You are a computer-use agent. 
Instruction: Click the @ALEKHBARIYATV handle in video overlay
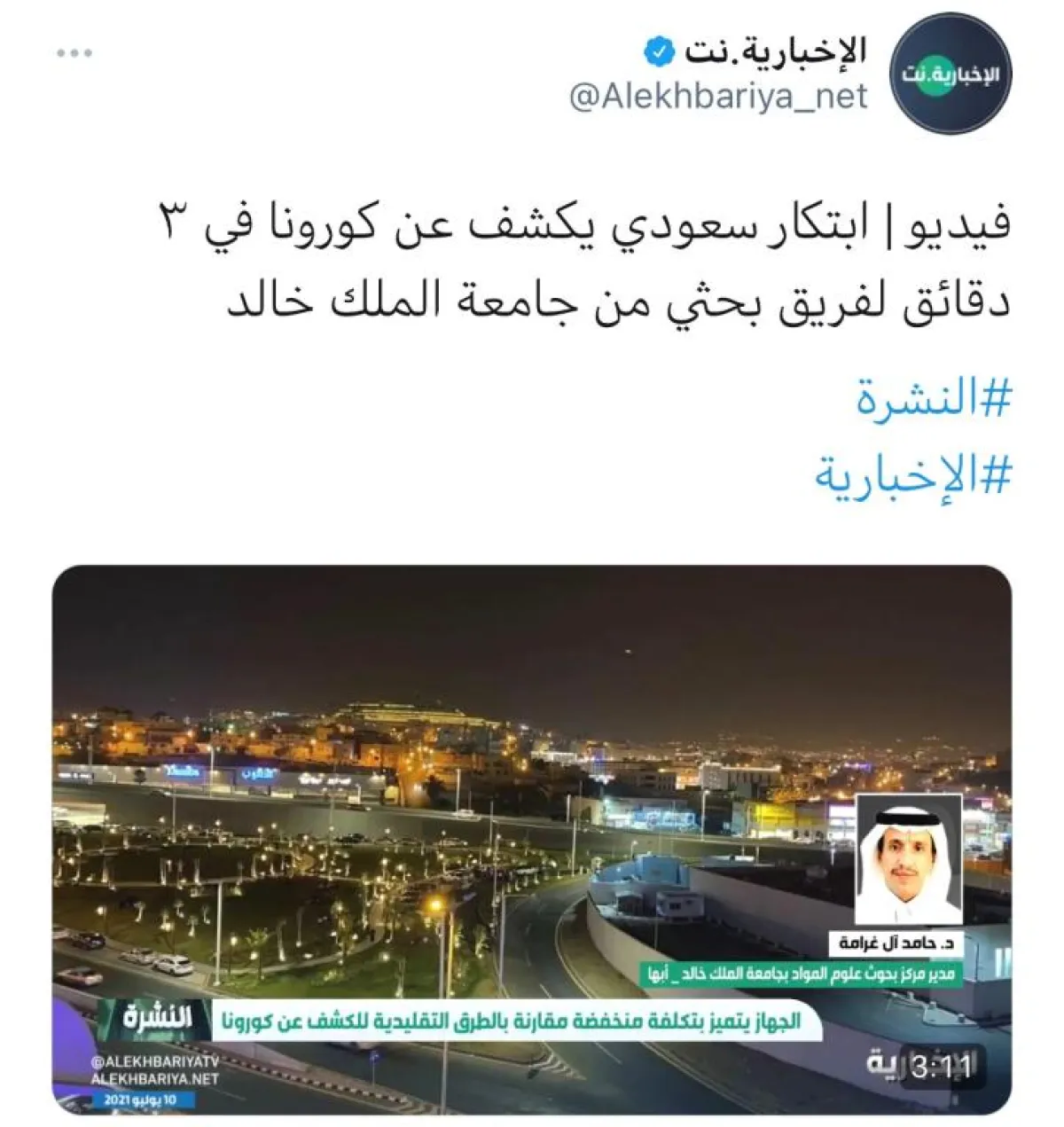coord(154,1061)
